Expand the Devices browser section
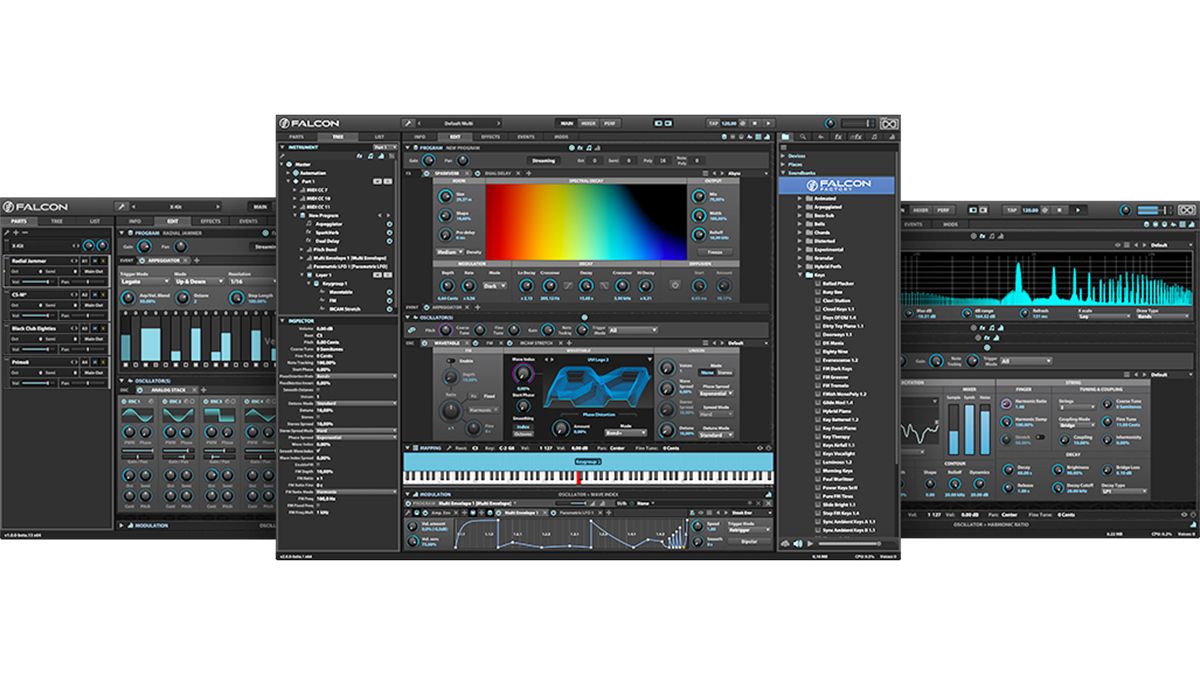The width and height of the screenshot is (1200, 675). [x=785, y=156]
